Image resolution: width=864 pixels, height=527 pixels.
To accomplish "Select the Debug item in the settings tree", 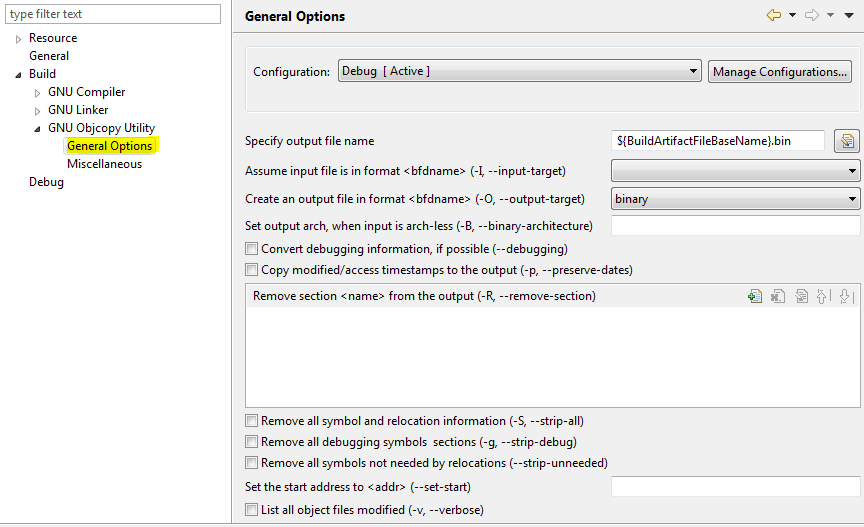I will [46, 182].
